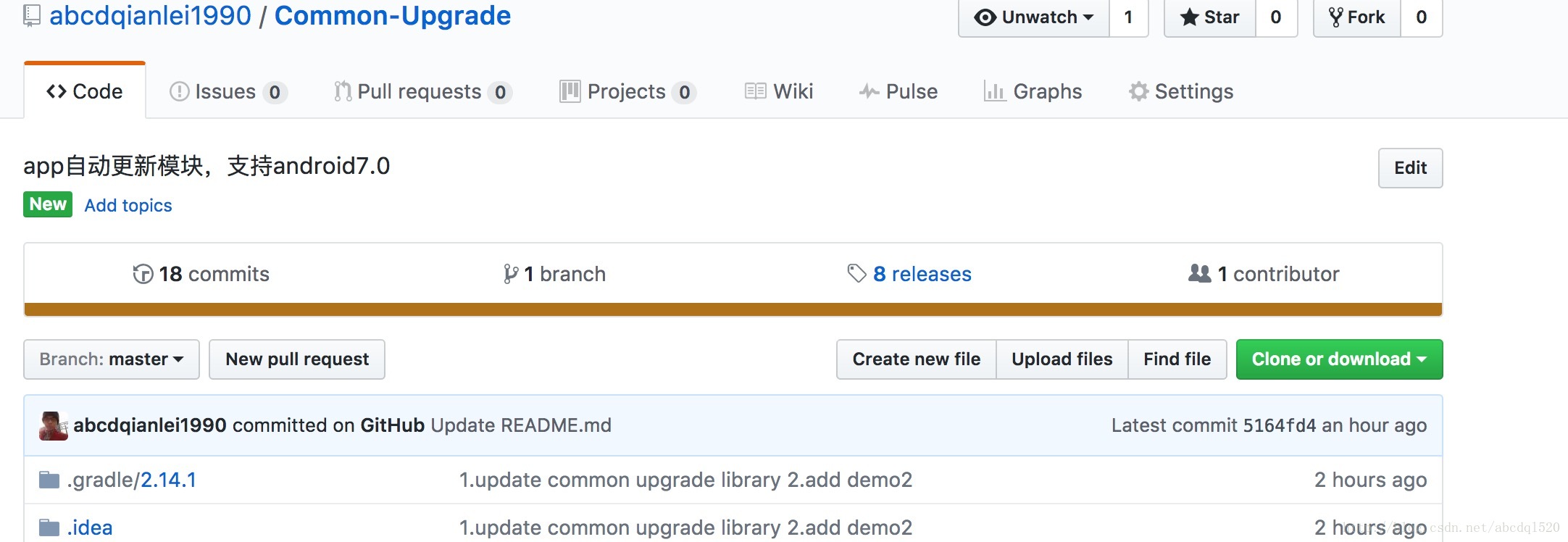1568x542 pixels.
Task: Click the folder icon for .gradle row
Action: (49, 480)
